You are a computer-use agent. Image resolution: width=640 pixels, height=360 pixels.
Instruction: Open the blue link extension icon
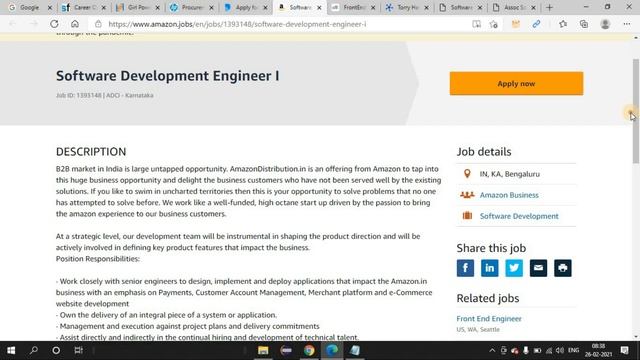536,24
